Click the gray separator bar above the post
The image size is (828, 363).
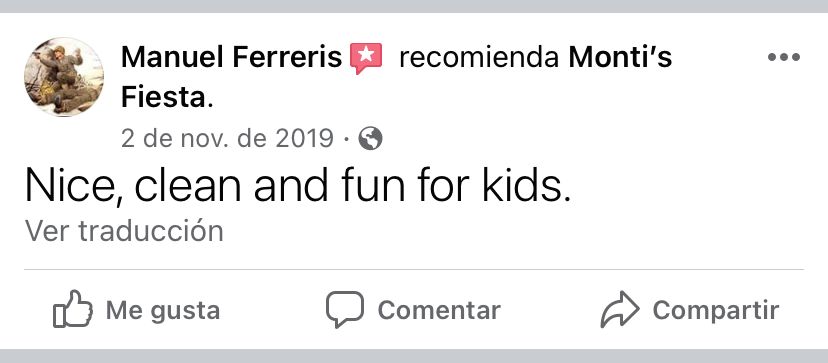click(414, 6)
